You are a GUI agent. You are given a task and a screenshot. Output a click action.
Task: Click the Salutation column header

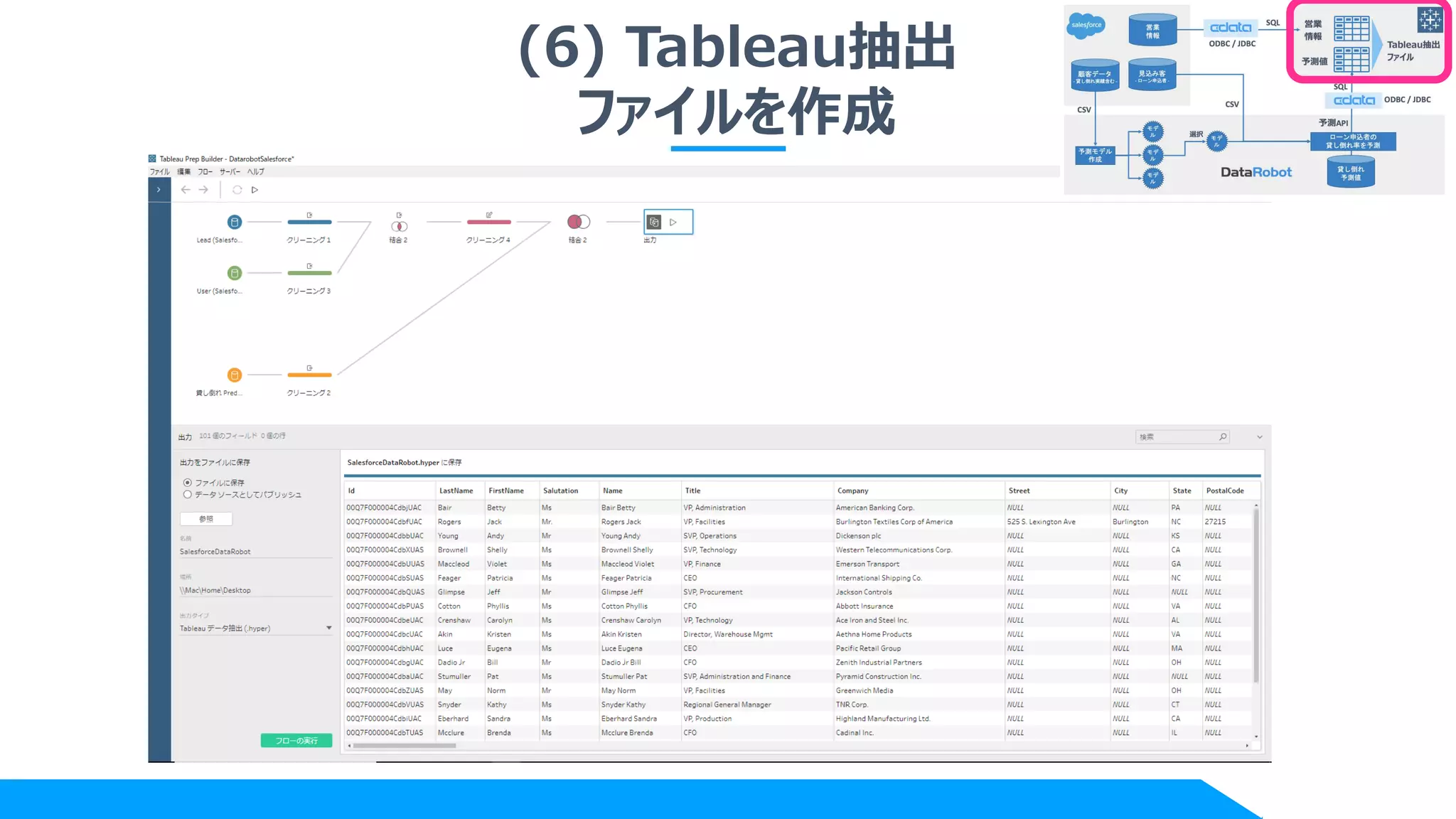[x=569, y=491]
